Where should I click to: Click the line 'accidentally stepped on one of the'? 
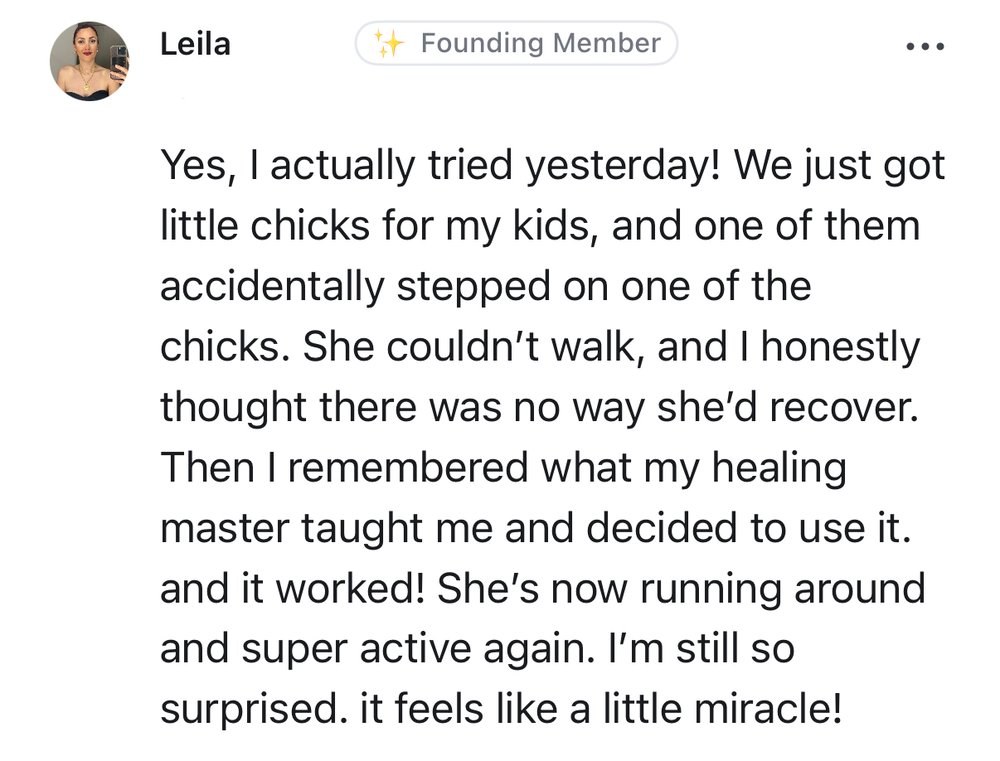click(485, 286)
